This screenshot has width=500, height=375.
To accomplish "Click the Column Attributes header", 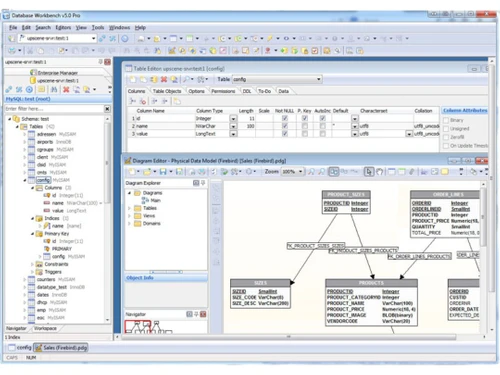I will [x=465, y=110].
